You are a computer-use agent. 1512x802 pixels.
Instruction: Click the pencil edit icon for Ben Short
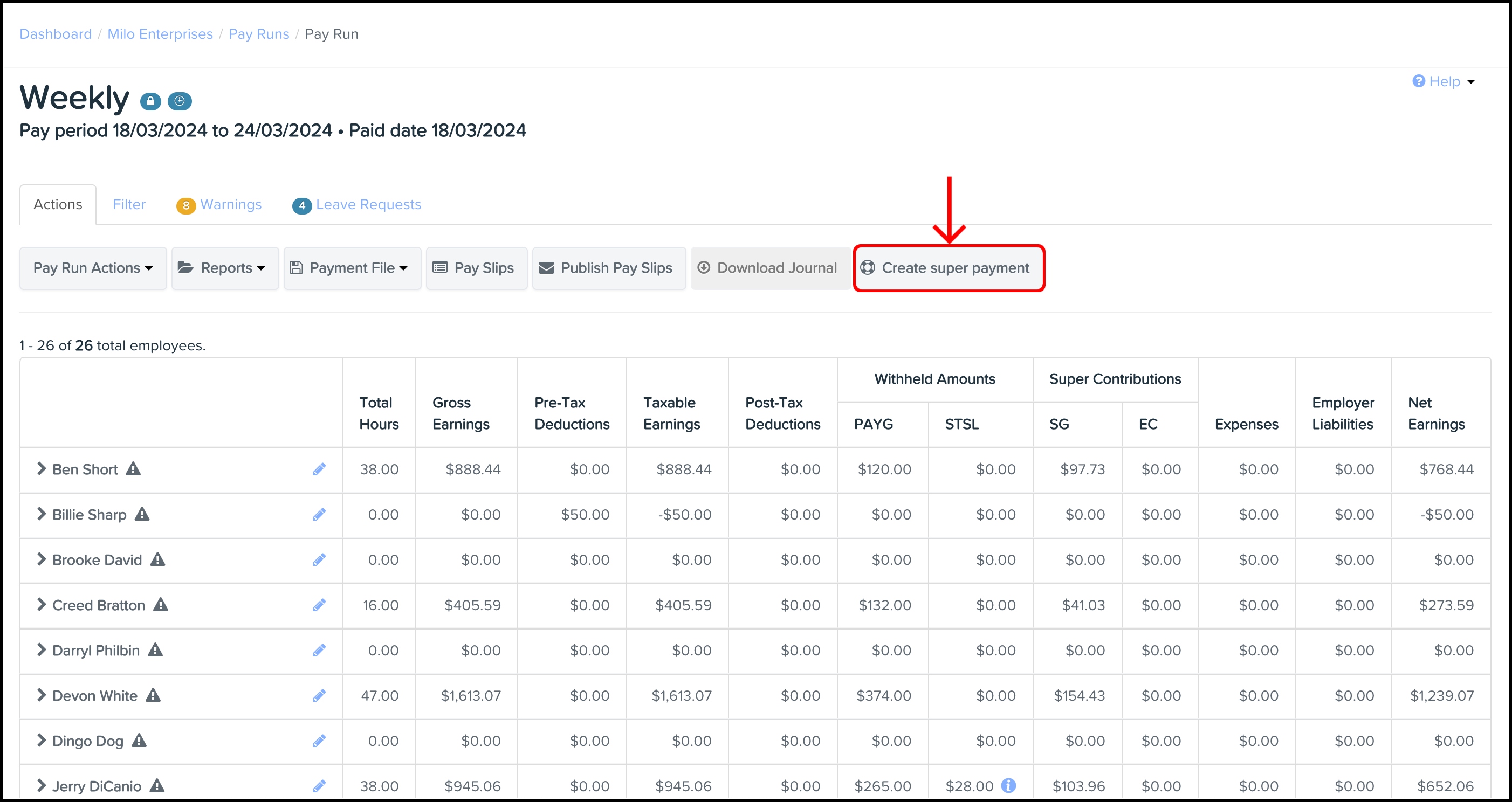[x=319, y=469]
